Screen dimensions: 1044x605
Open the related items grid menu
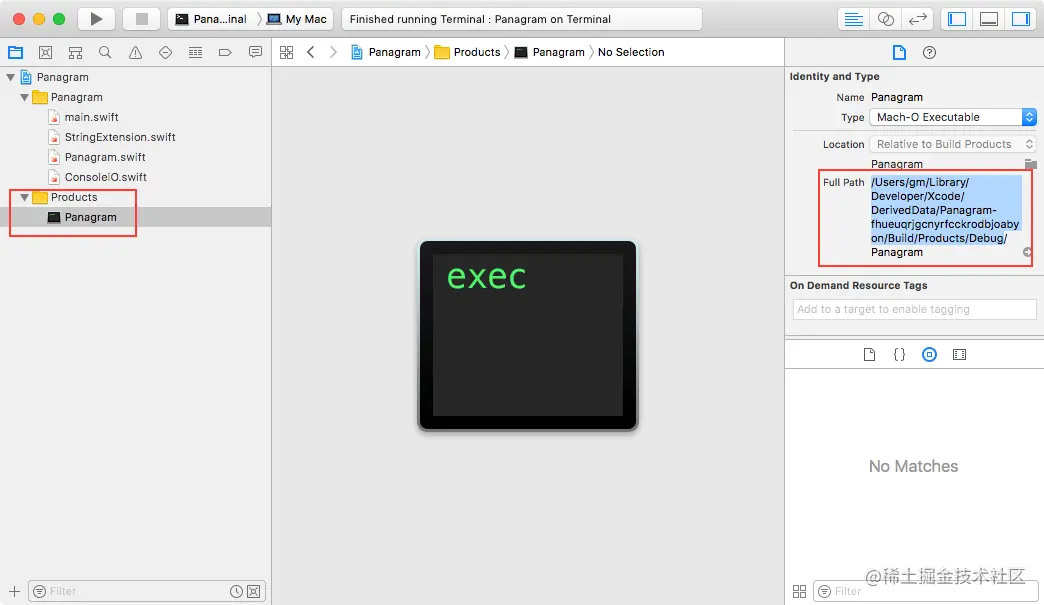pyautogui.click(x=286, y=53)
